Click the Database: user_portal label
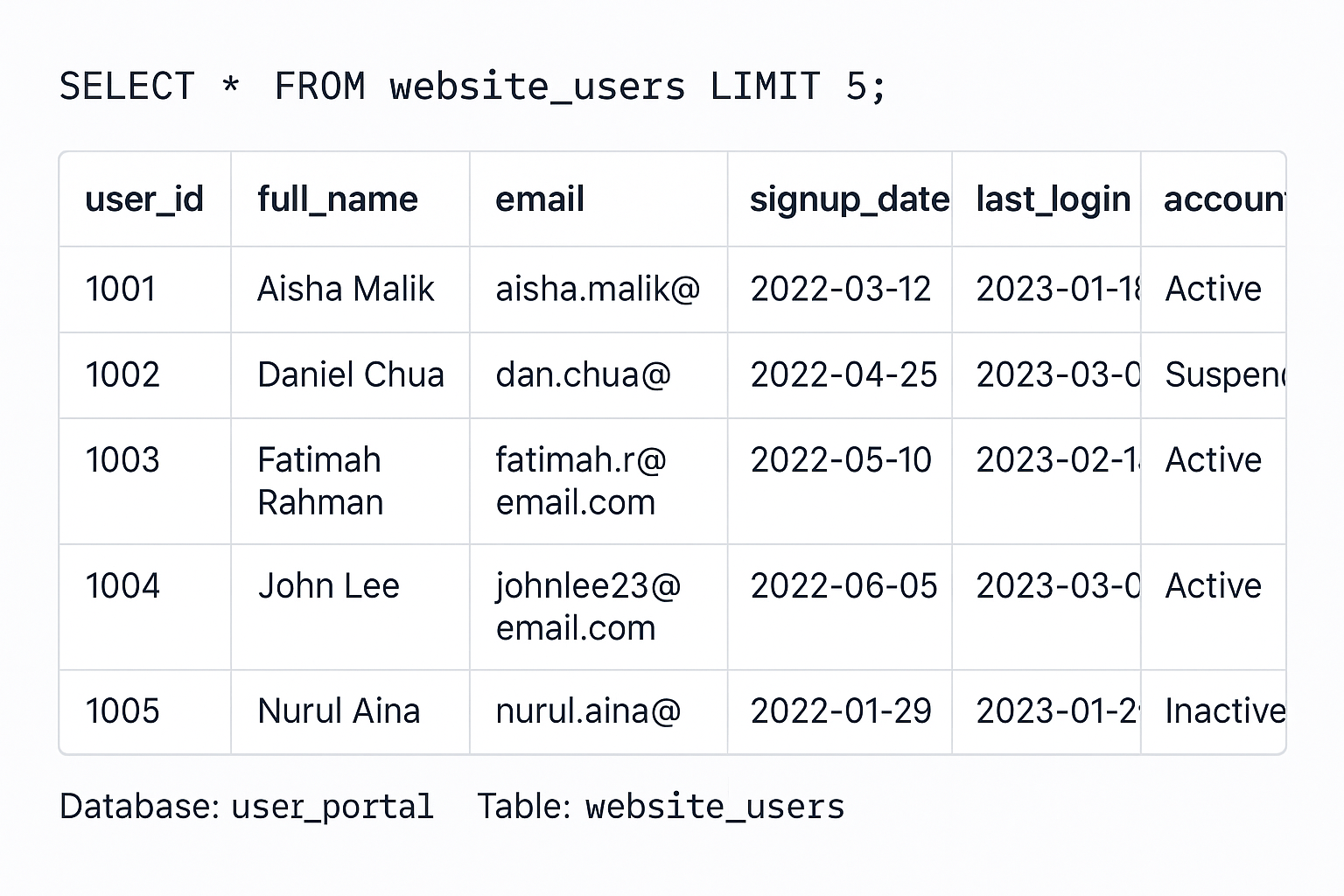Viewport: 1344px width, 896px height. click(247, 806)
